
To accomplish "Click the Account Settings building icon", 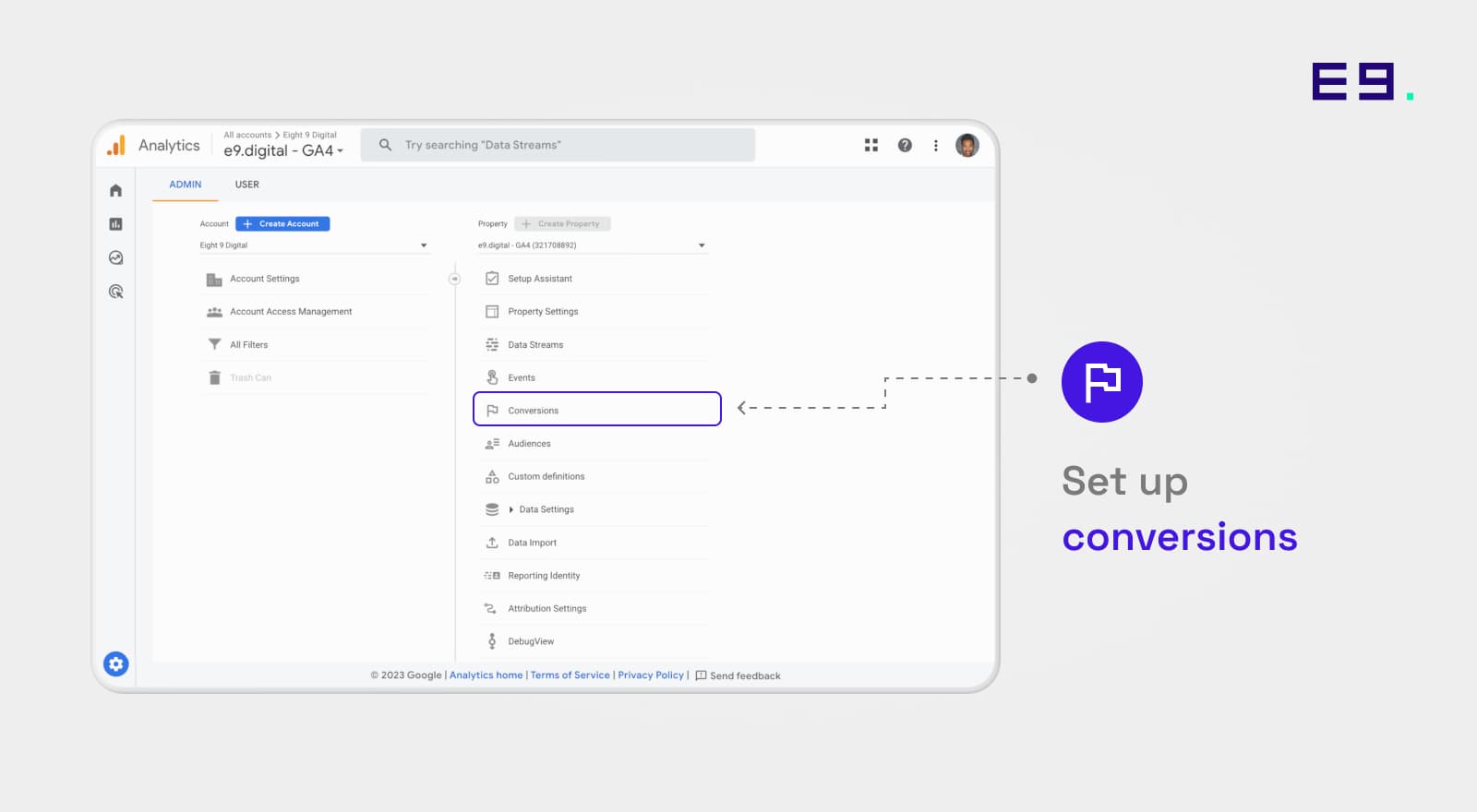I will click(214, 279).
